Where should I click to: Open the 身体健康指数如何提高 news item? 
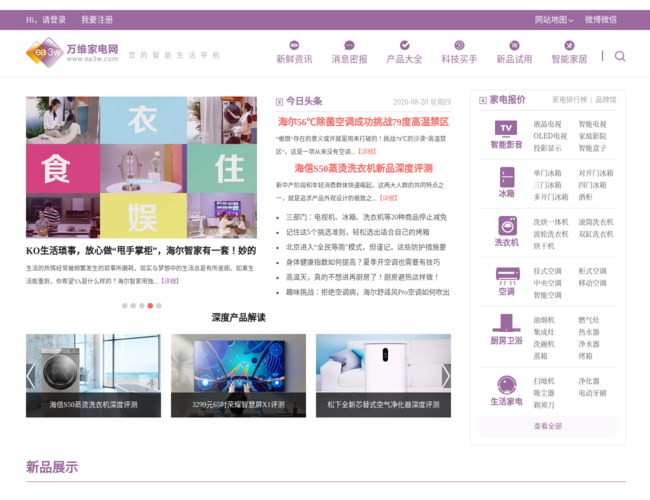click(363, 262)
